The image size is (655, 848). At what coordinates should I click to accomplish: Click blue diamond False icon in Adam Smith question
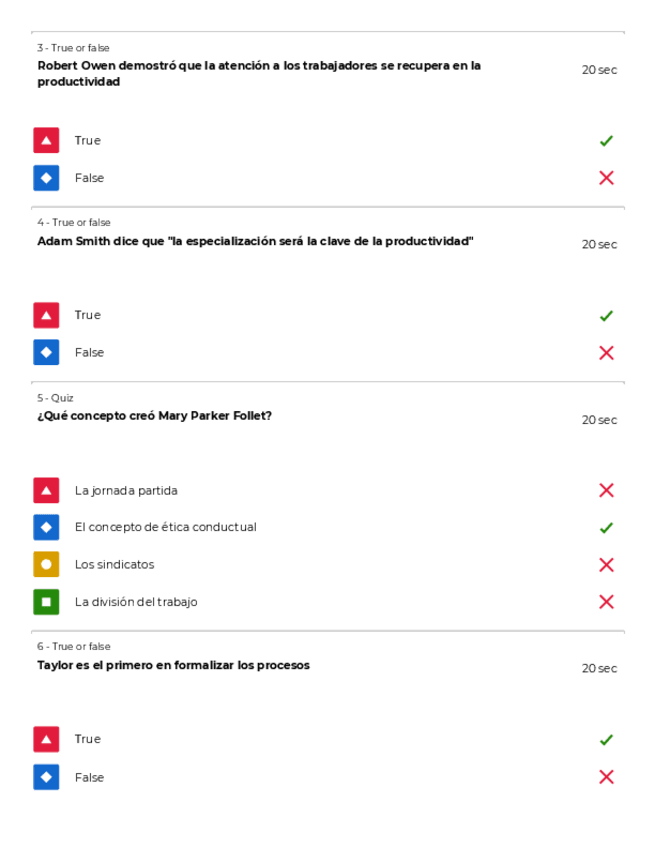46,352
